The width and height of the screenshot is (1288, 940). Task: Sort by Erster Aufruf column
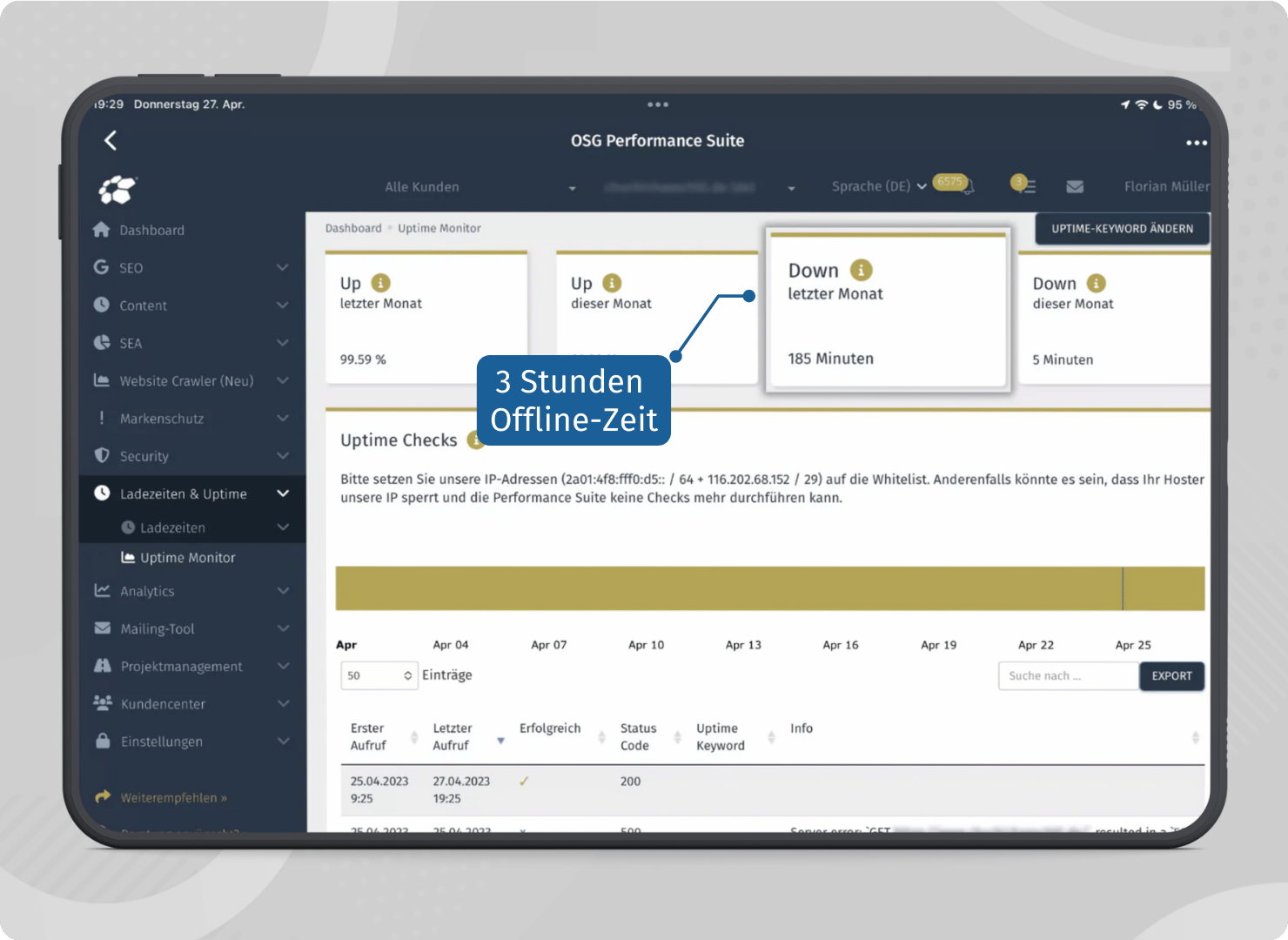click(384, 737)
